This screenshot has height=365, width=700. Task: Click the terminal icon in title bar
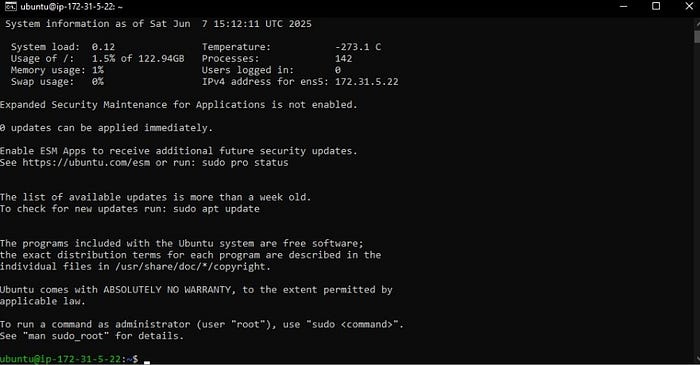click(x=11, y=7)
